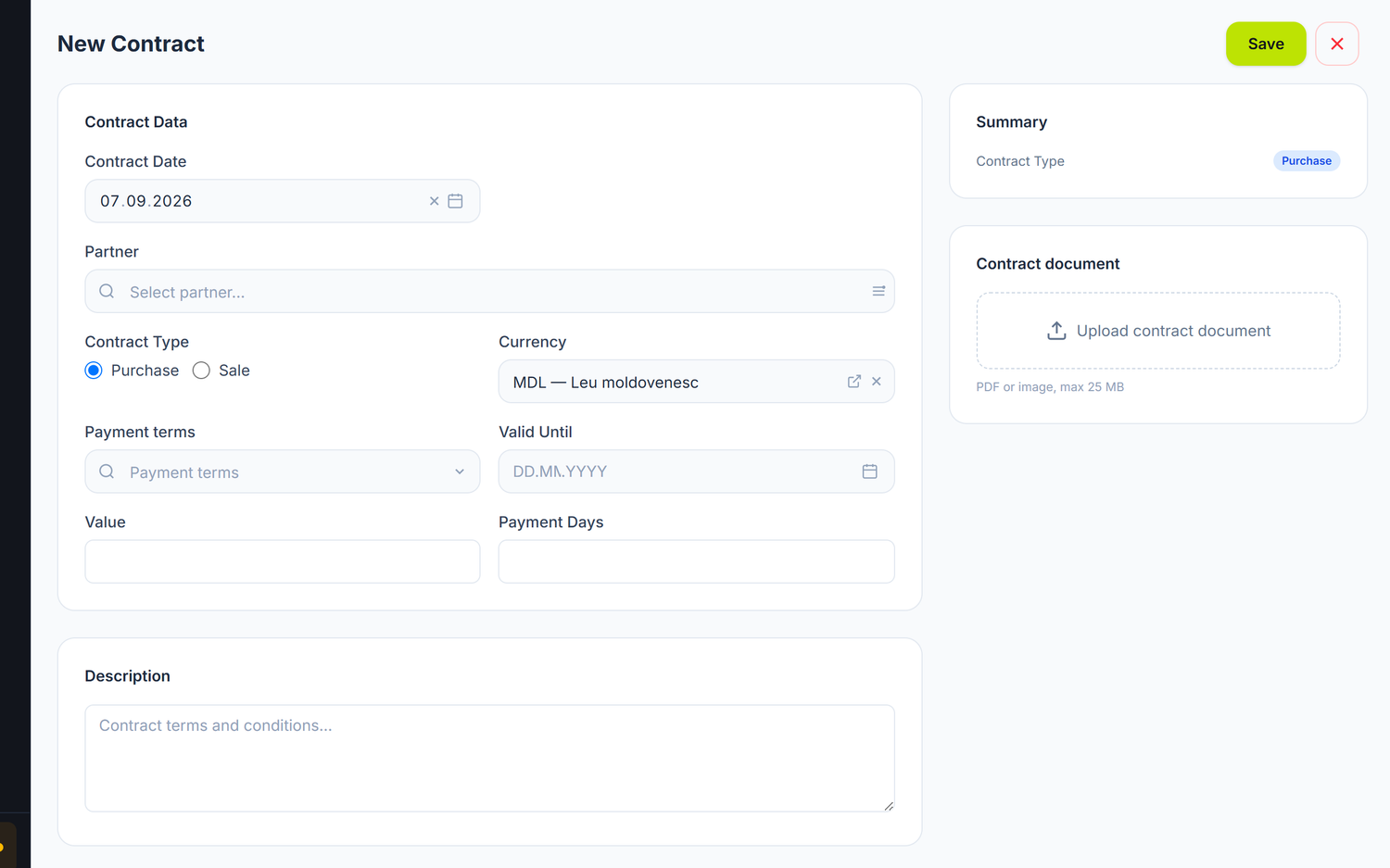
Task: Grab the Description textarea resize handle
Action: pos(888,806)
